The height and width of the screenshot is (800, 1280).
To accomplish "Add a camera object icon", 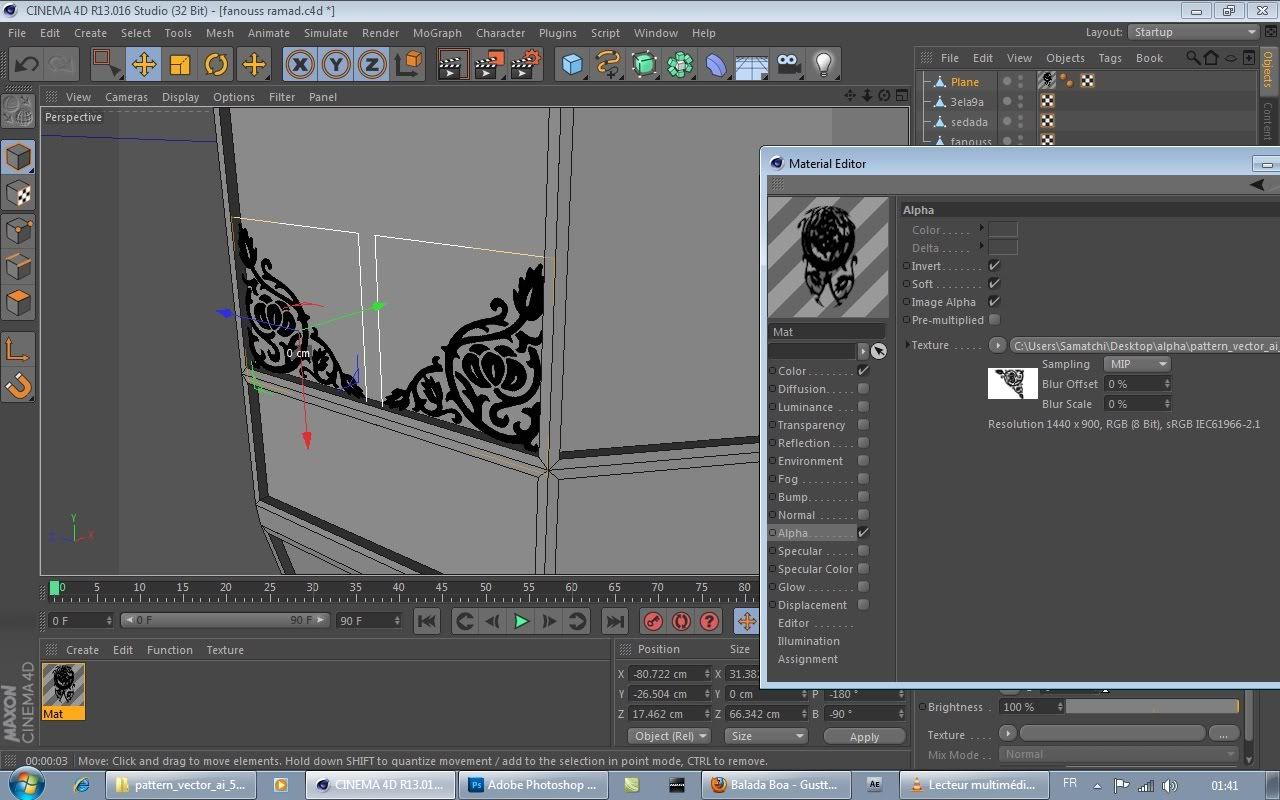I will (x=789, y=64).
